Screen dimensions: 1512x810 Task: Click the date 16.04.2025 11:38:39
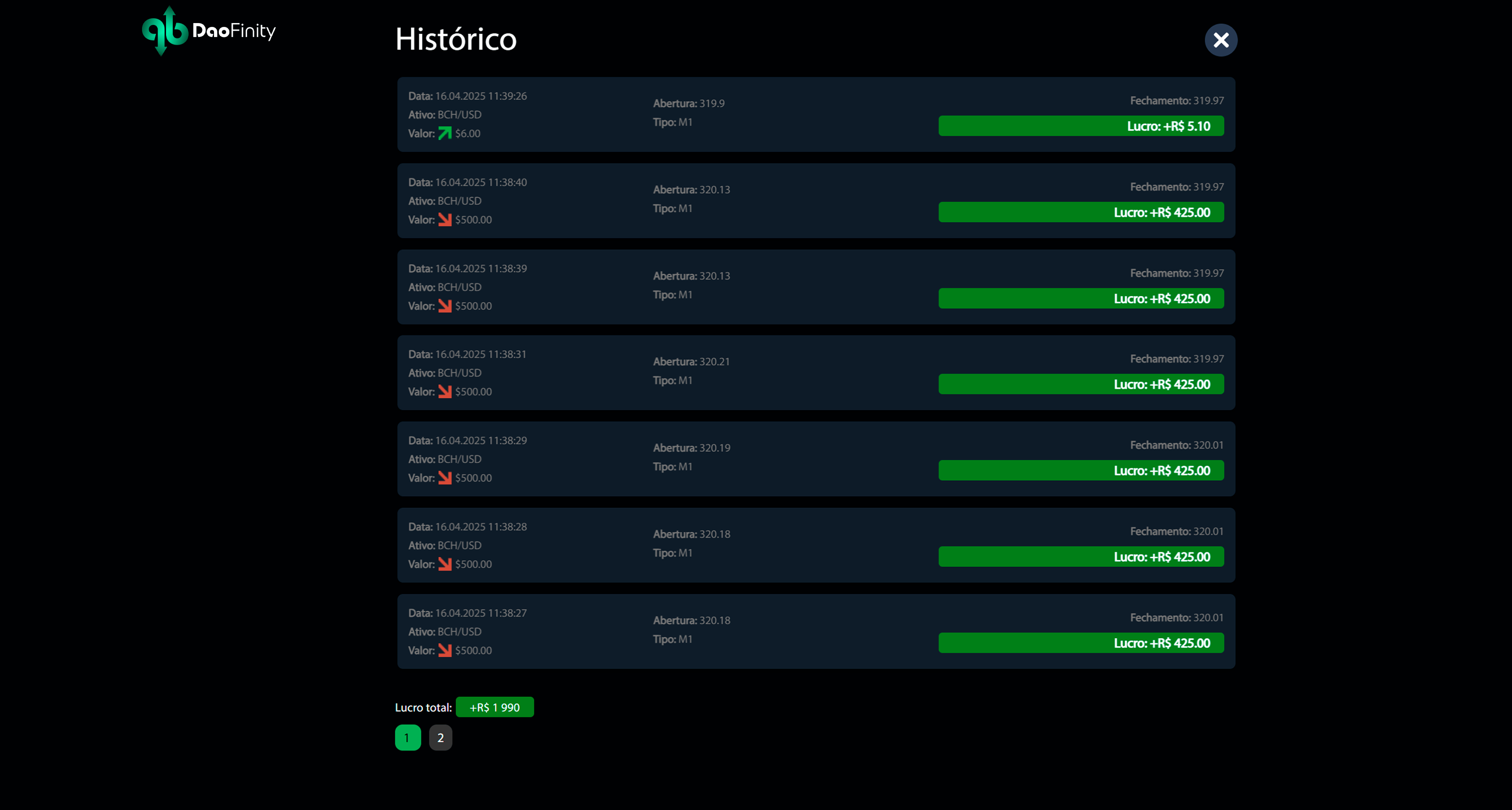click(x=481, y=268)
